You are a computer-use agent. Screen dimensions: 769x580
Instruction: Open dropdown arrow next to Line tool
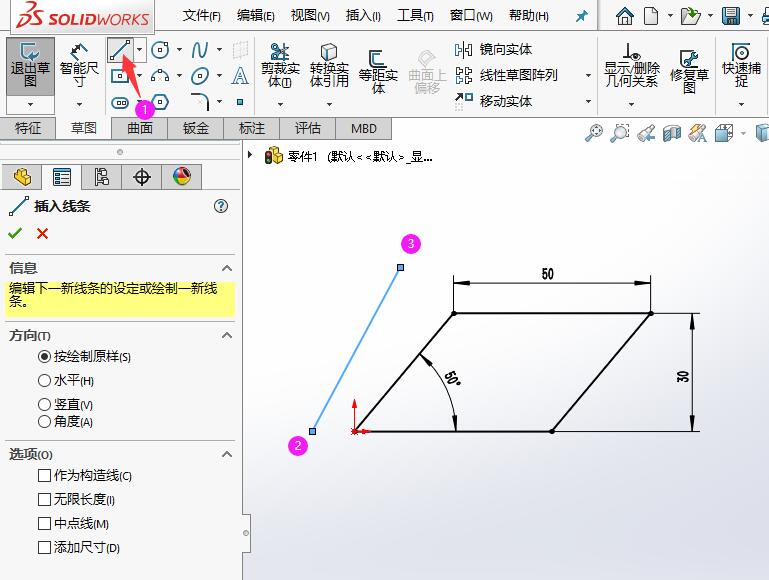pyautogui.click(x=140, y=50)
